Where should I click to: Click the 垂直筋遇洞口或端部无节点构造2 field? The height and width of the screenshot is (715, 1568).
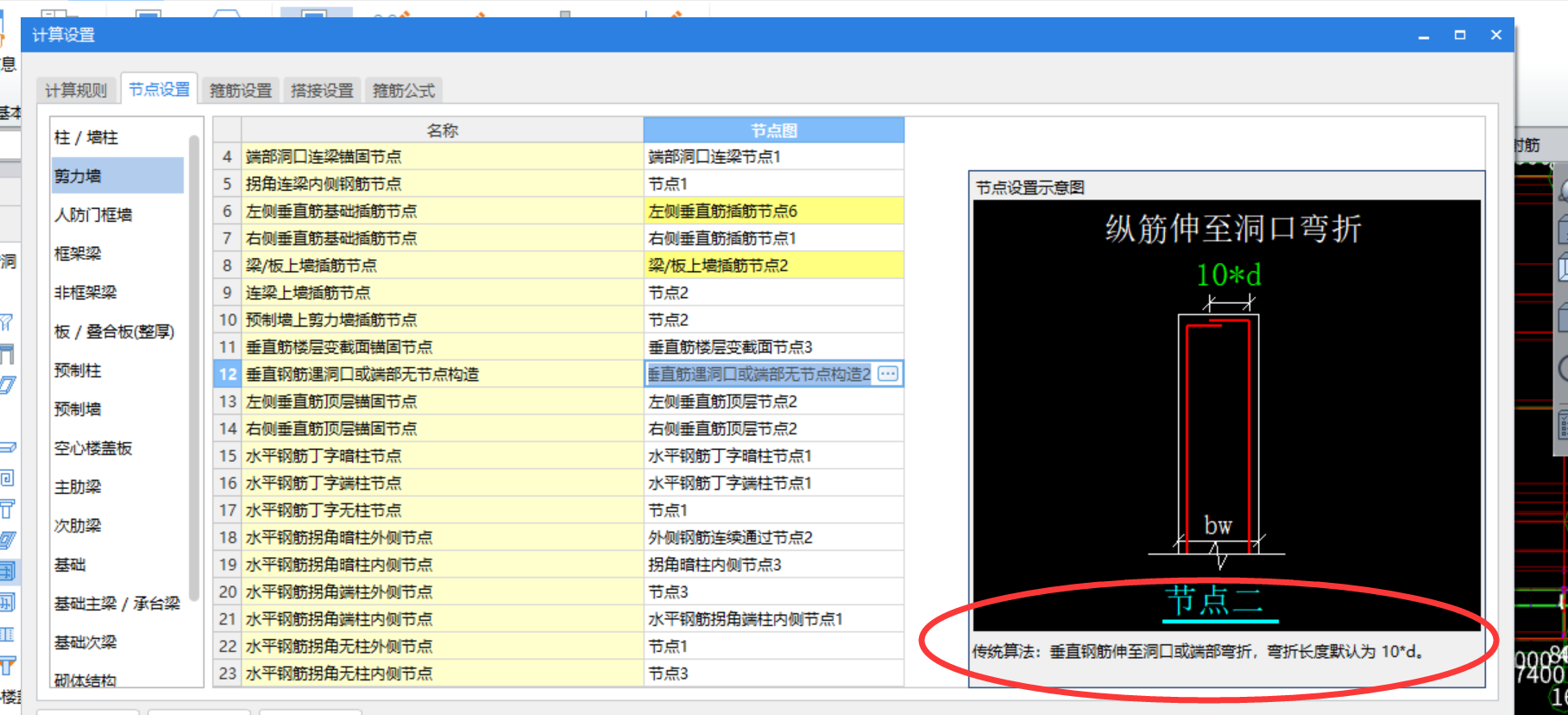click(759, 374)
